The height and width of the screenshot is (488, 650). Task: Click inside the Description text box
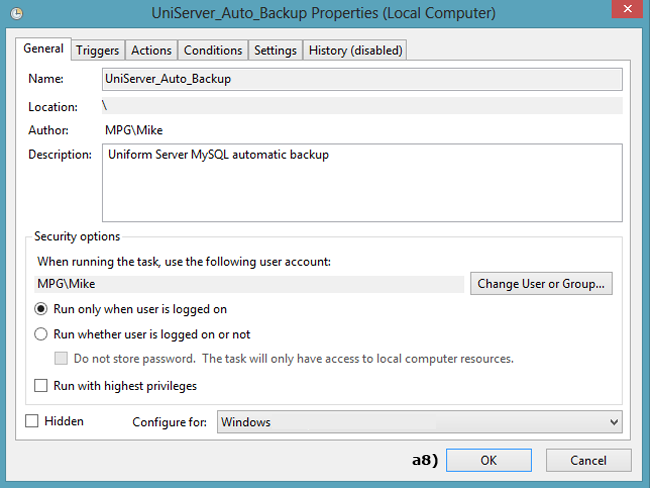click(362, 182)
